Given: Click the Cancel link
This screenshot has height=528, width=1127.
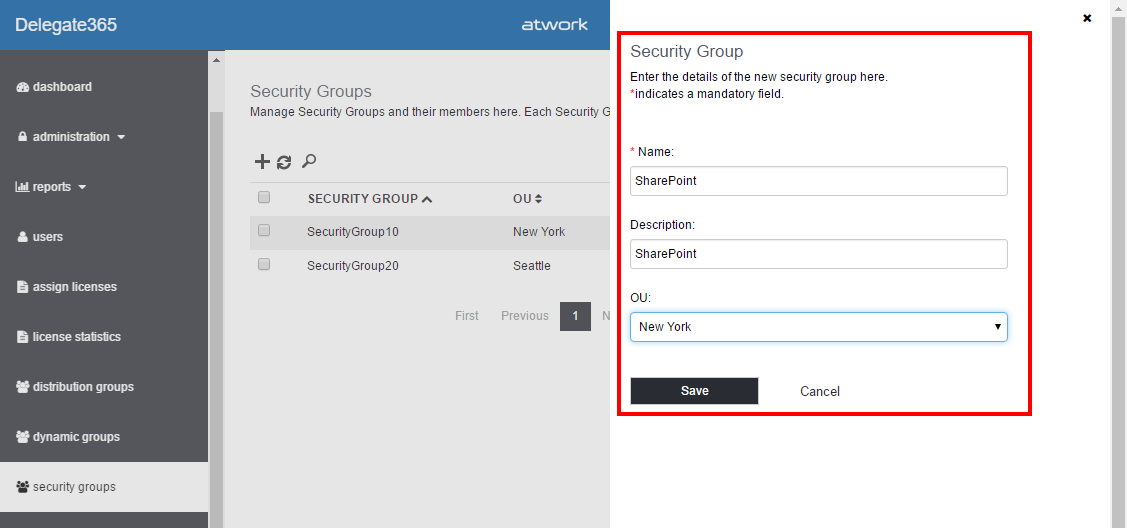Looking at the screenshot, I should 820,391.
